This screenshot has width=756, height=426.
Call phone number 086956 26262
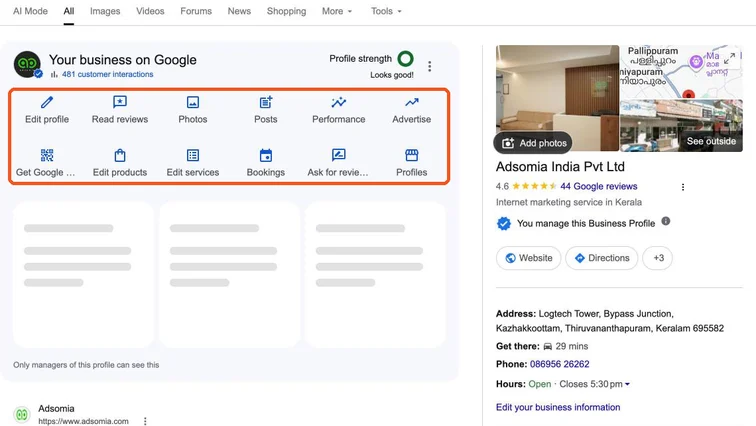[559, 364]
